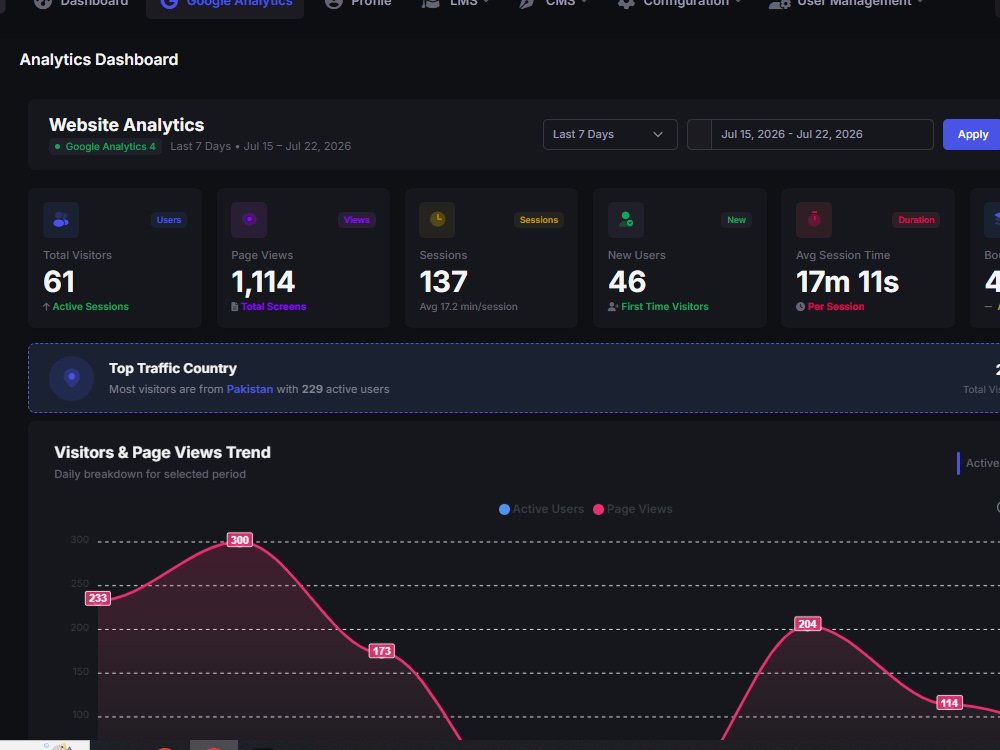The width and height of the screenshot is (1000, 750).
Task: Click the 150 y-axis label
Action: click(80, 672)
